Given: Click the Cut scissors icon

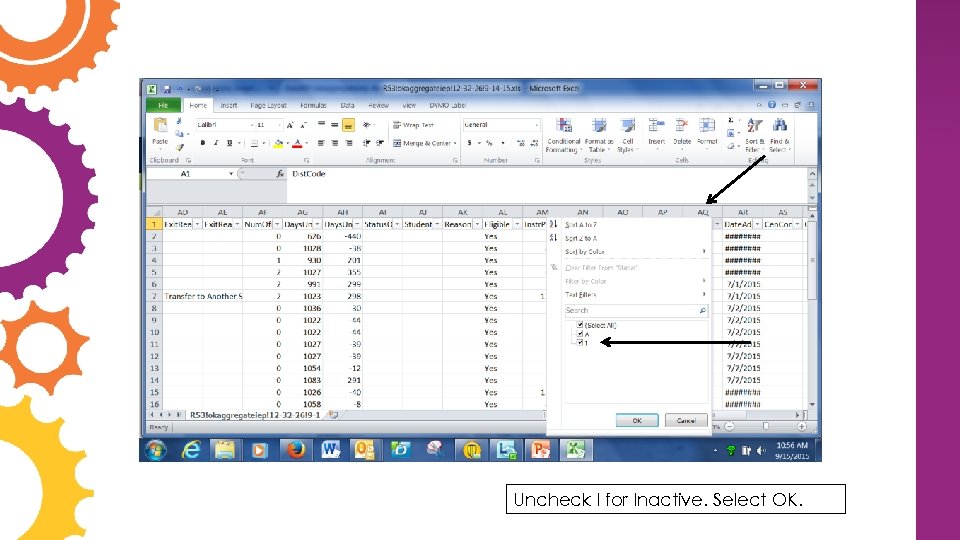Looking at the screenshot, I should (179, 121).
